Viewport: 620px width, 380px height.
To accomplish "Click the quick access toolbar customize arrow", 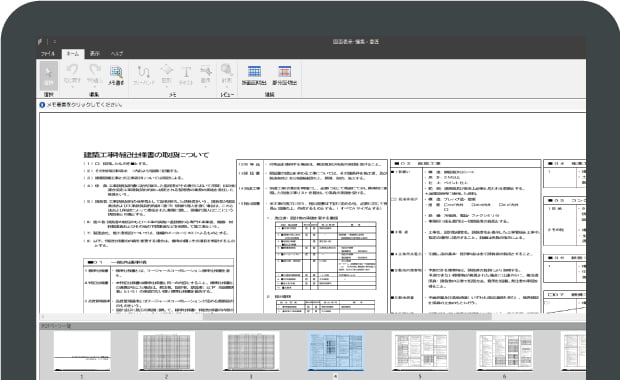I will 55,41.
